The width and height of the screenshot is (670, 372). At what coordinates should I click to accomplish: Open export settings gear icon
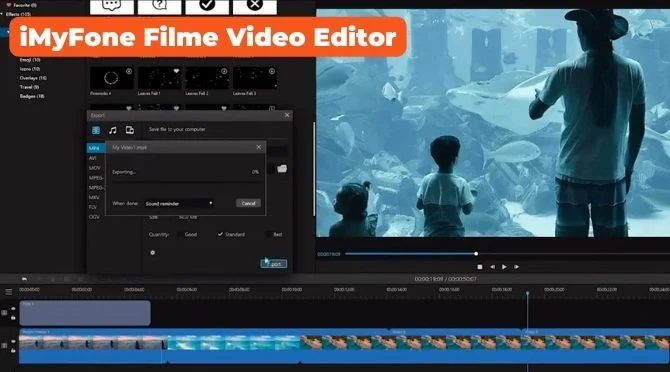(x=153, y=253)
